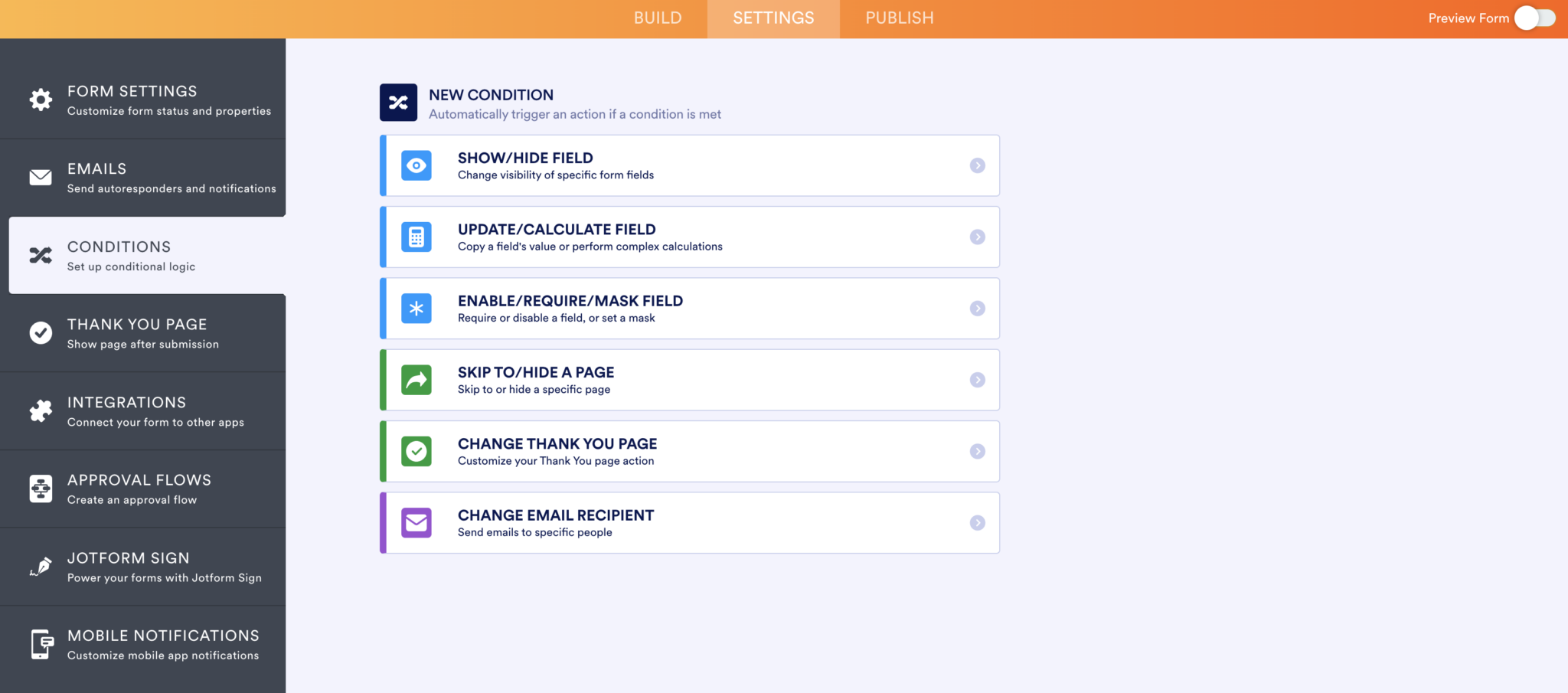The image size is (1568, 693).
Task: Click the purple envelope icon on Change Email Recipient
Action: (x=416, y=523)
